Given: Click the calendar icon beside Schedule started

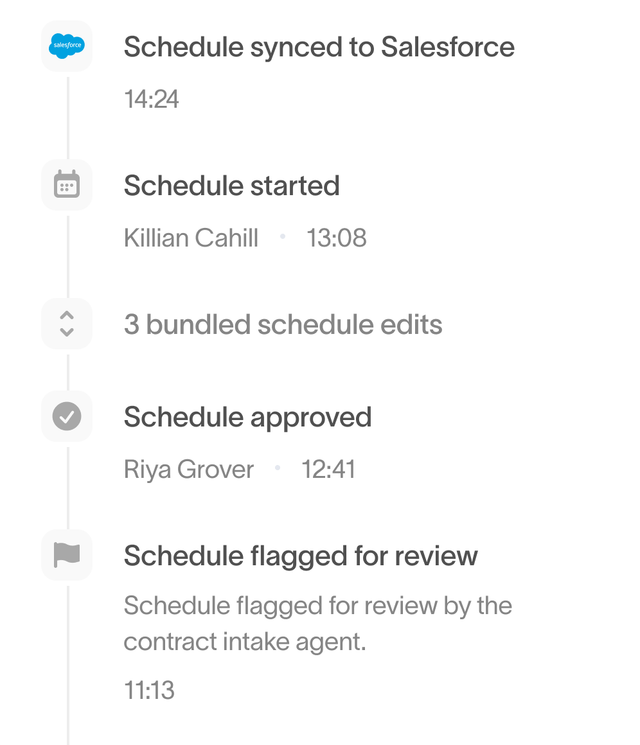Looking at the screenshot, I should (67, 185).
